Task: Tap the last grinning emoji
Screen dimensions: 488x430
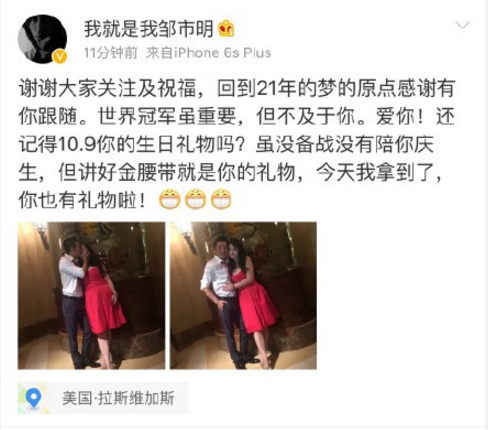Action: 221,199
